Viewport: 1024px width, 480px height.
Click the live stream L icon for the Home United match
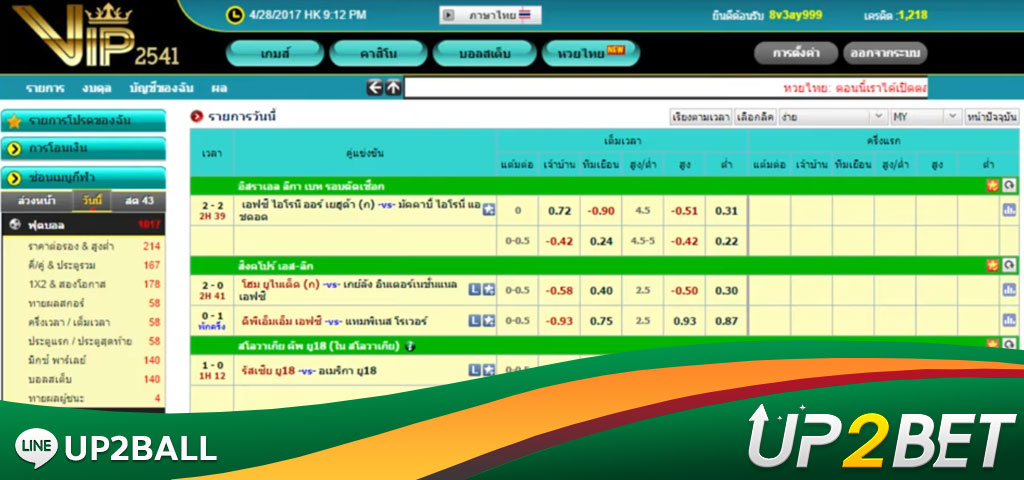(474, 290)
